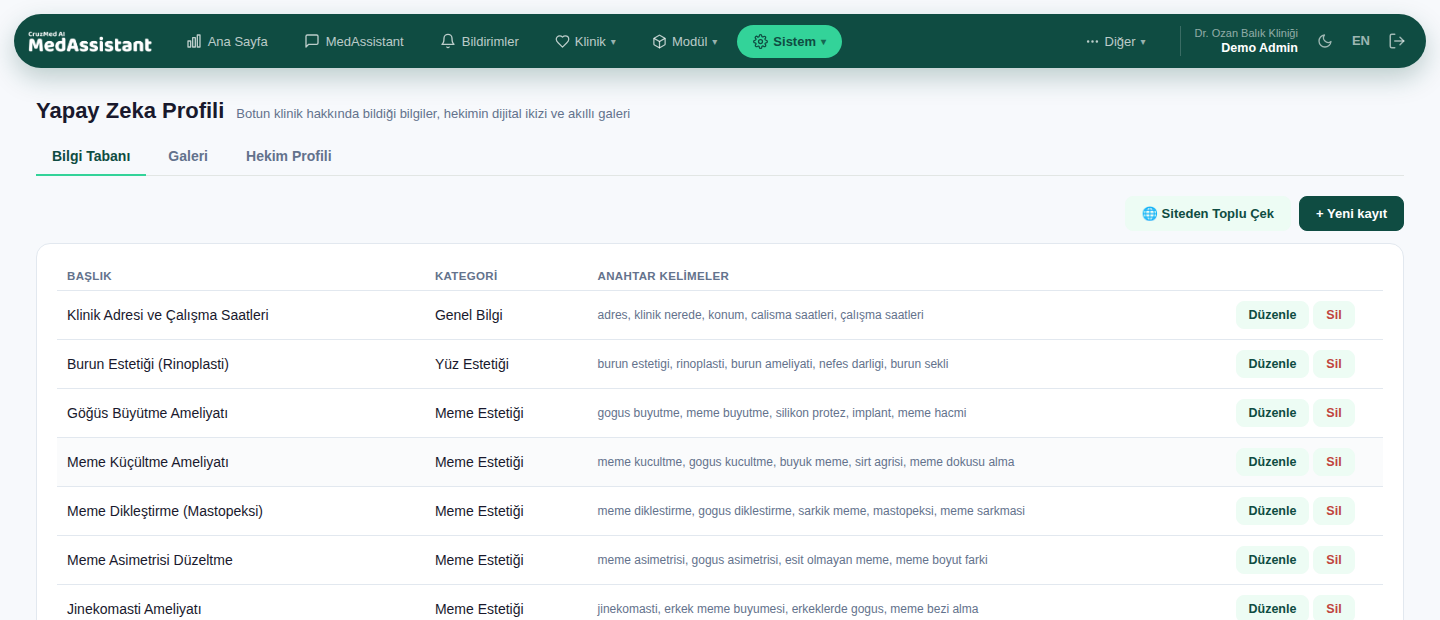1440x620 pixels.
Task: Open the Klinik dropdown menu
Action: 585,41
